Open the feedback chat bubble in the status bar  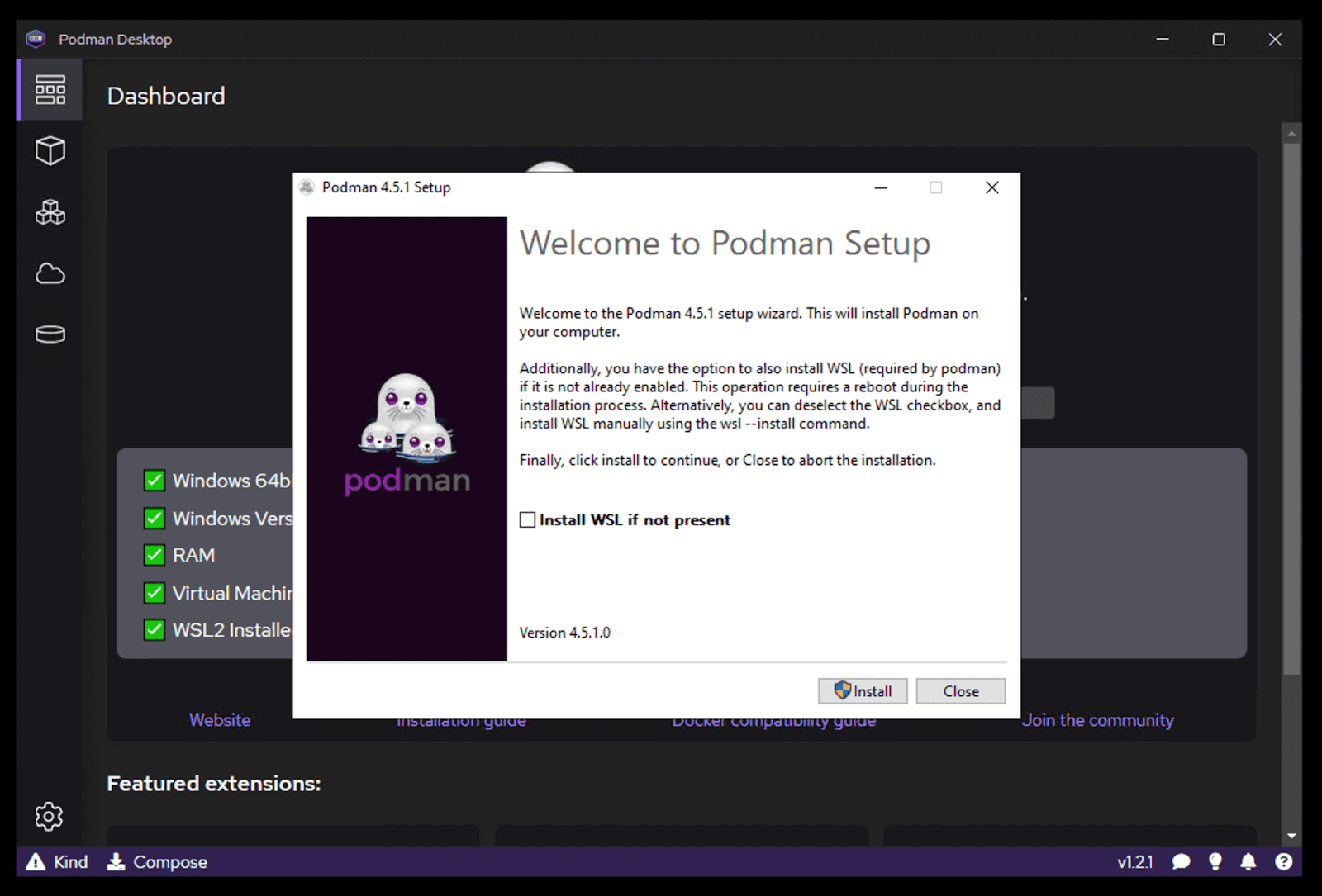[x=1181, y=861]
